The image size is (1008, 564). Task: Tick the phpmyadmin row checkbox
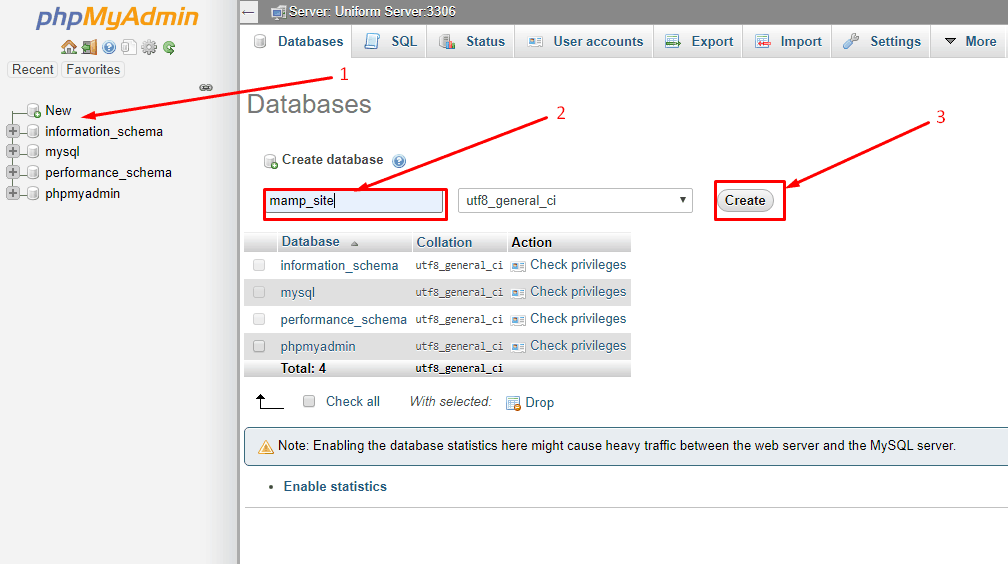coord(259,346)
